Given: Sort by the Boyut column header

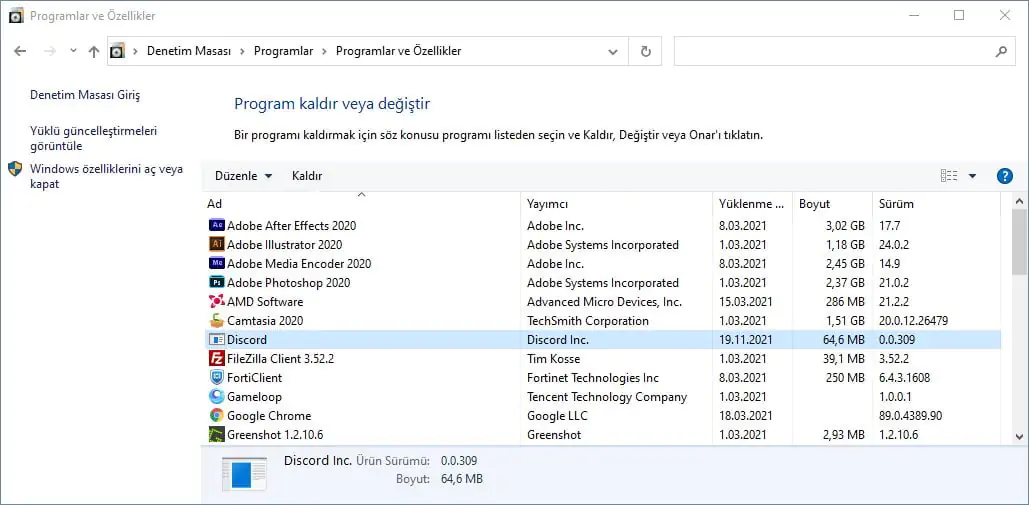Looking at the screenshot, I should 832,204.
